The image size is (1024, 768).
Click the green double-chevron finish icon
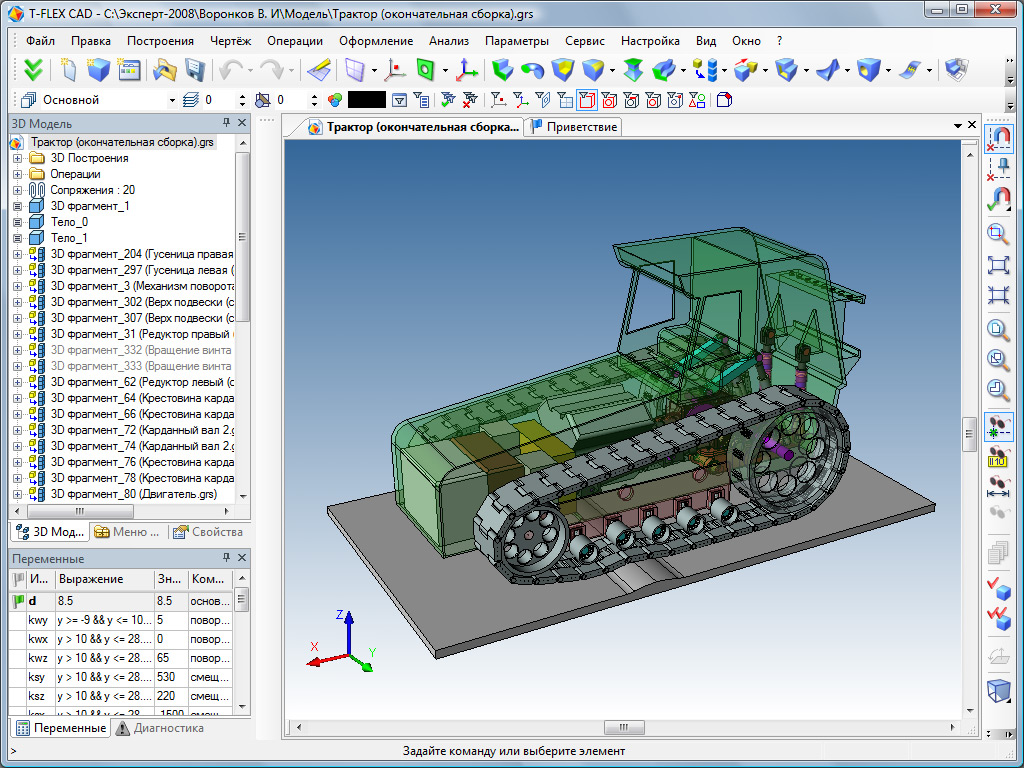[x=33, y=69]
